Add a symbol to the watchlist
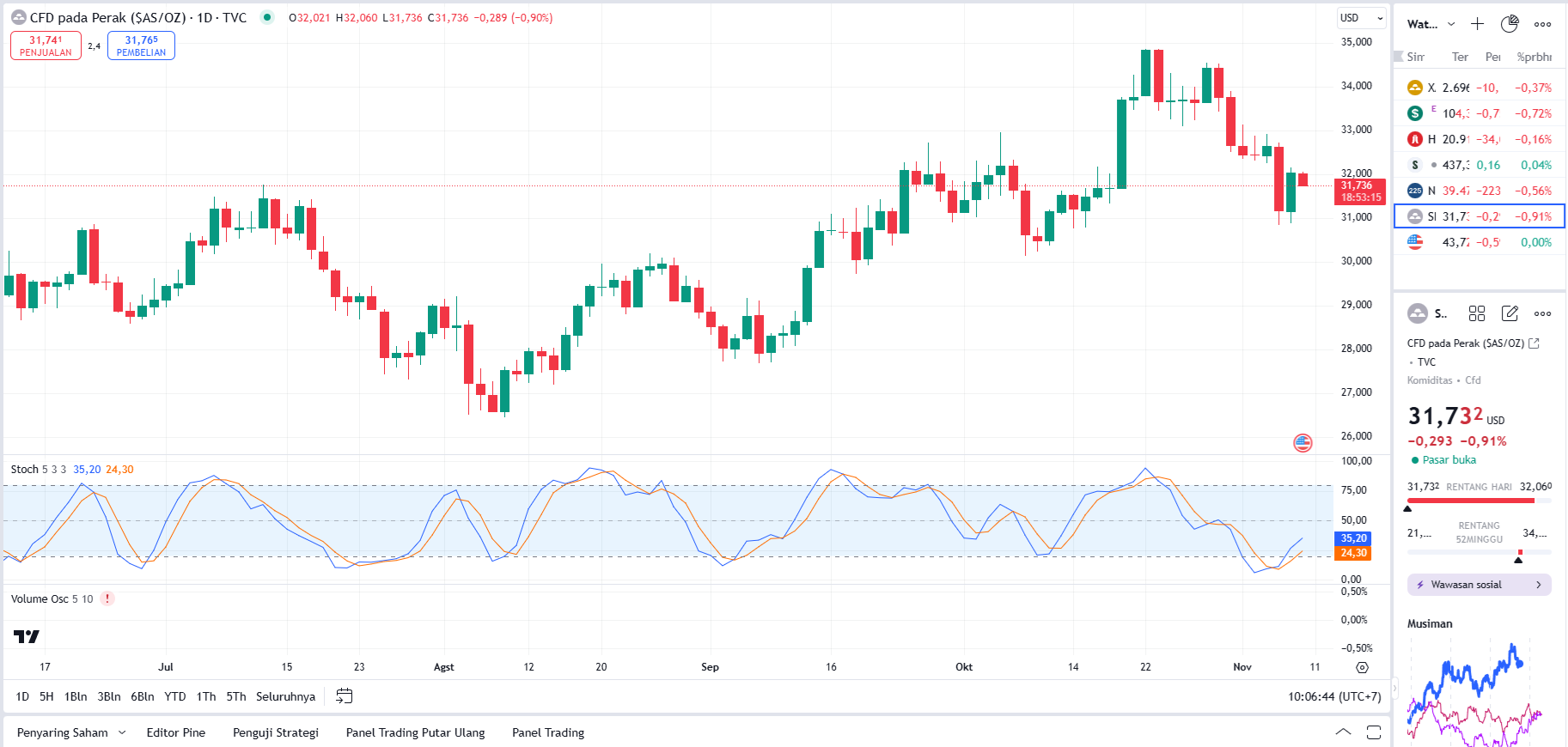Image resolution: width=1568 pixels, height=747 pixels. pyautogui.click(x=1477, y=24)
